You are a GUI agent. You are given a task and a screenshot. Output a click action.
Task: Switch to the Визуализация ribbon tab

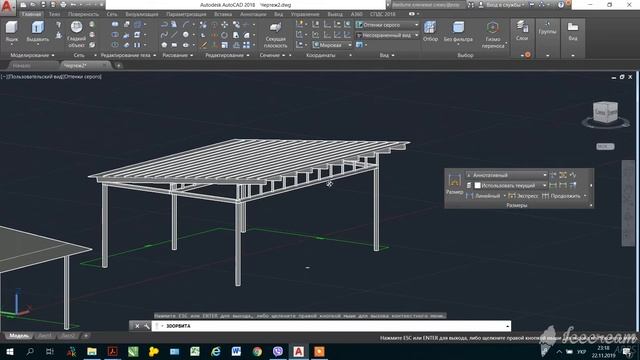click(x=142, y=14)
